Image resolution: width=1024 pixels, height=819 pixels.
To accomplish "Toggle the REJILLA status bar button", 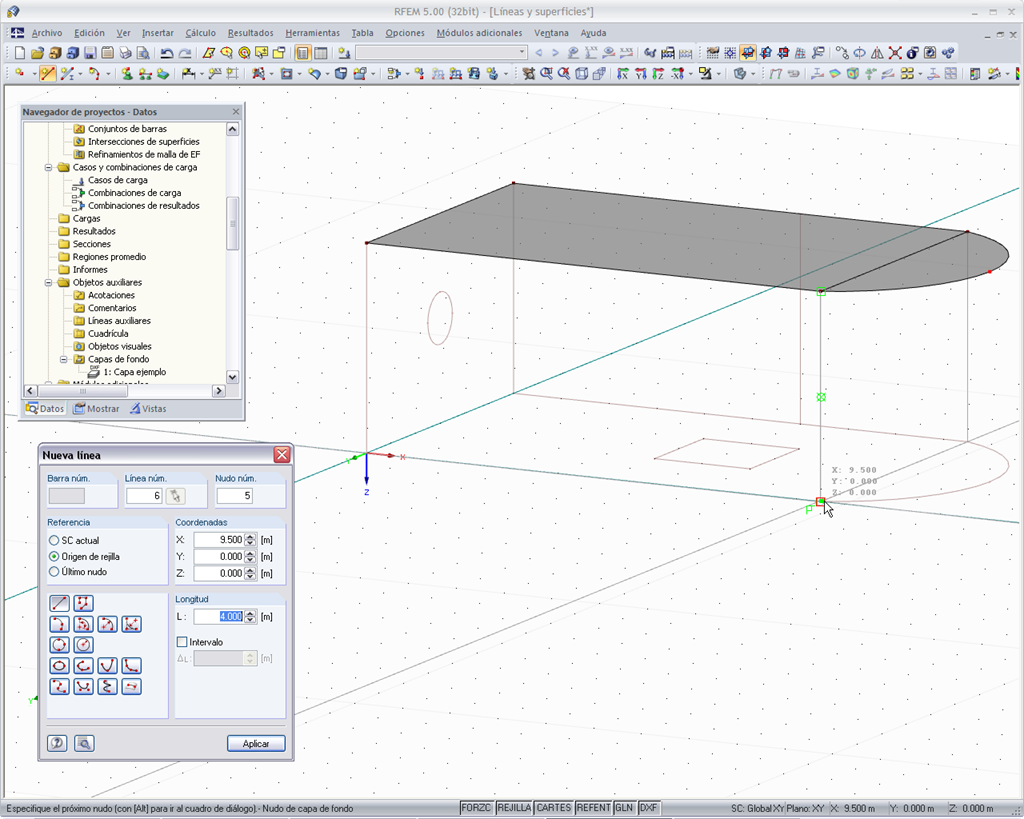I will [514, 808].
